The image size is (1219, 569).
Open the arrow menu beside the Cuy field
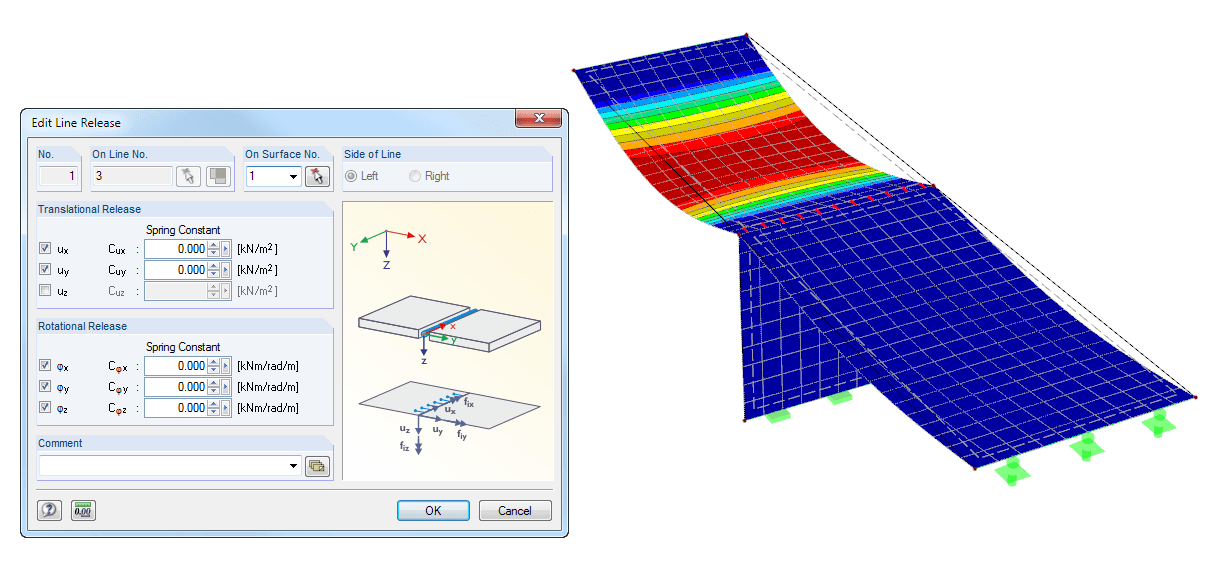pos(226,270)
